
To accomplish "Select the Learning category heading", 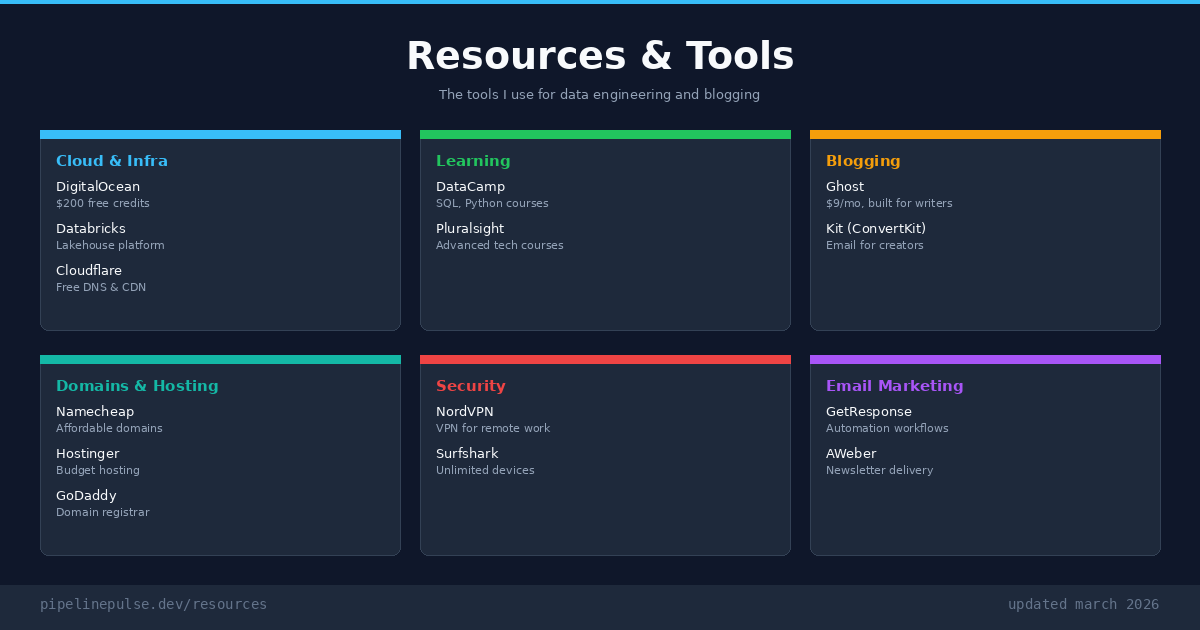I will point(473,161).
